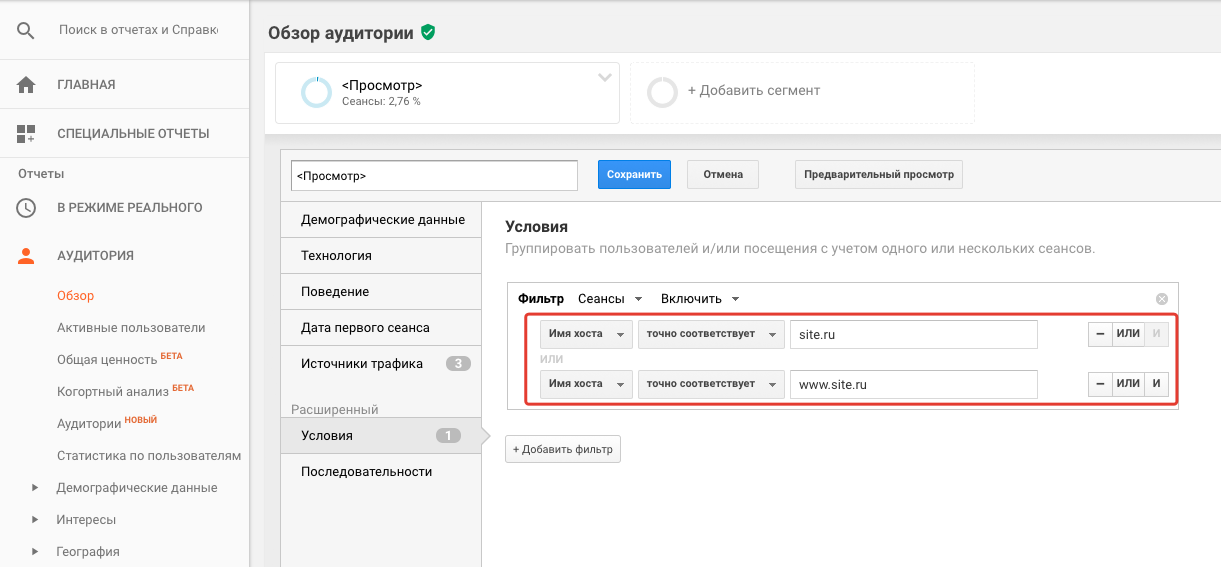Open the Просмотр segment chevron menu
This screenshot has width=1221, height=567.
(604, 77)
